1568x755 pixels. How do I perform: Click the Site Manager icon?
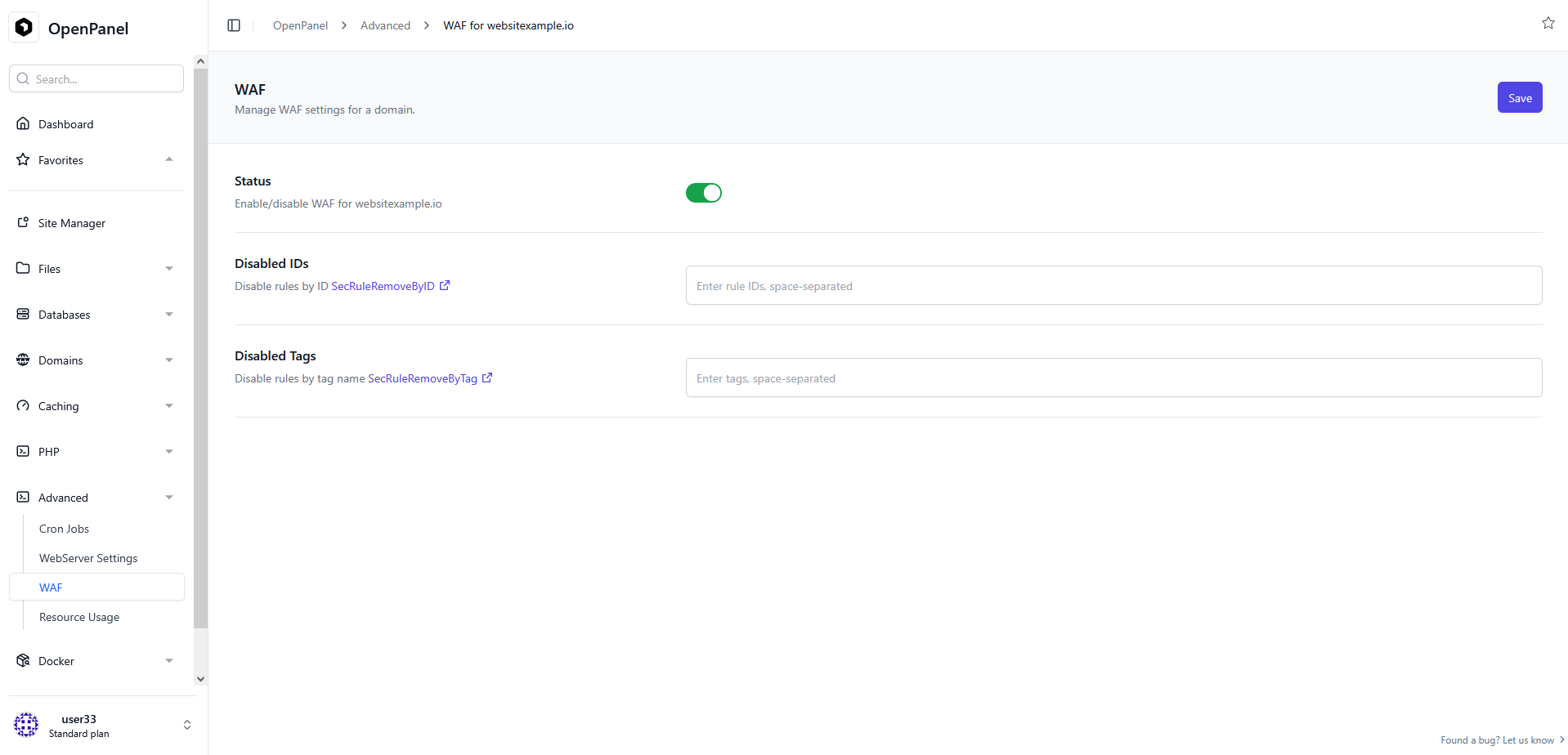pos(23,223)
